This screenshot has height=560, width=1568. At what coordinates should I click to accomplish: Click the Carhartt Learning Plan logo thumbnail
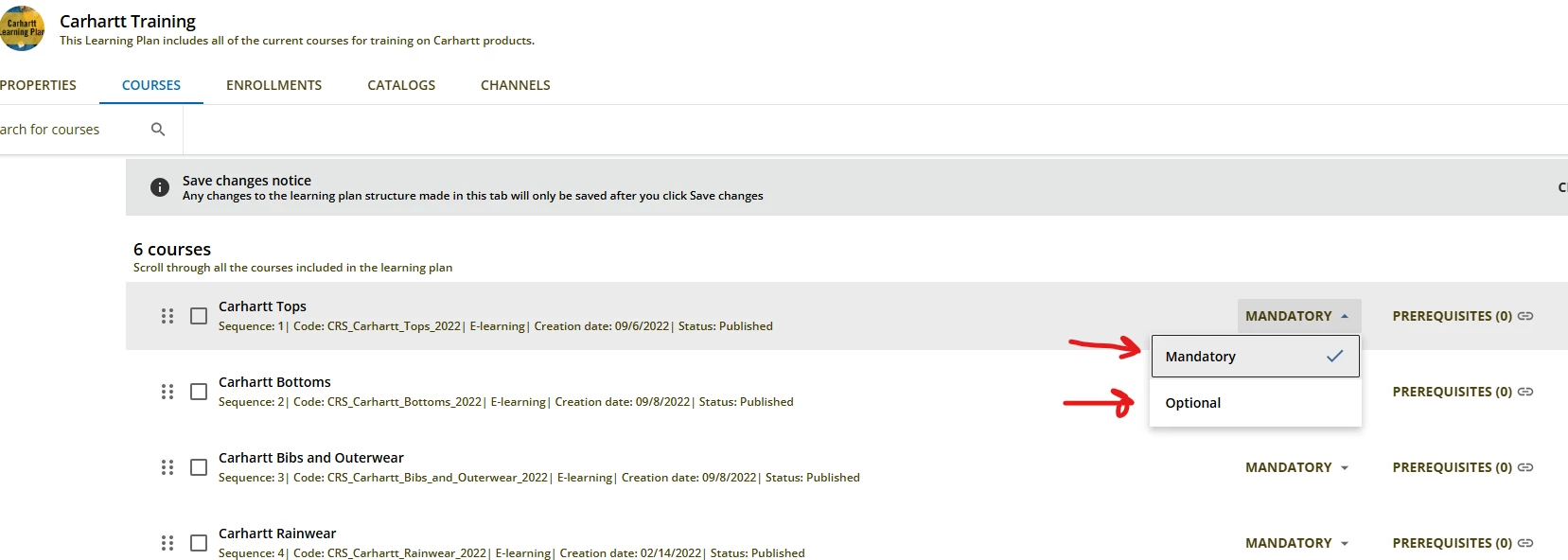pyautogui.click(x=21, y=28)
